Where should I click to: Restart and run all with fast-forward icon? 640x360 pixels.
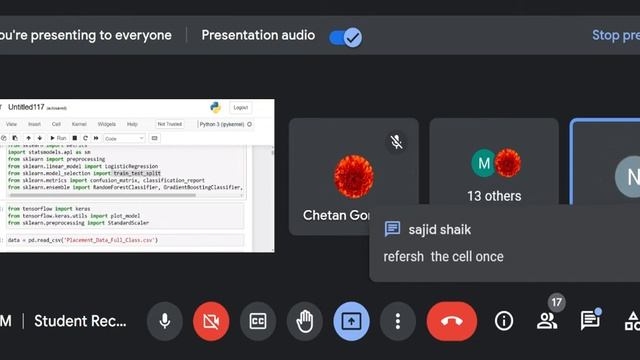96,138
